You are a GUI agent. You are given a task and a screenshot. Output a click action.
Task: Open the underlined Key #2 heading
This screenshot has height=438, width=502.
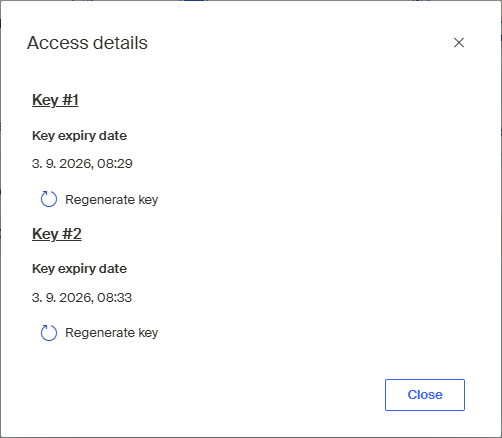click(57, 234)
